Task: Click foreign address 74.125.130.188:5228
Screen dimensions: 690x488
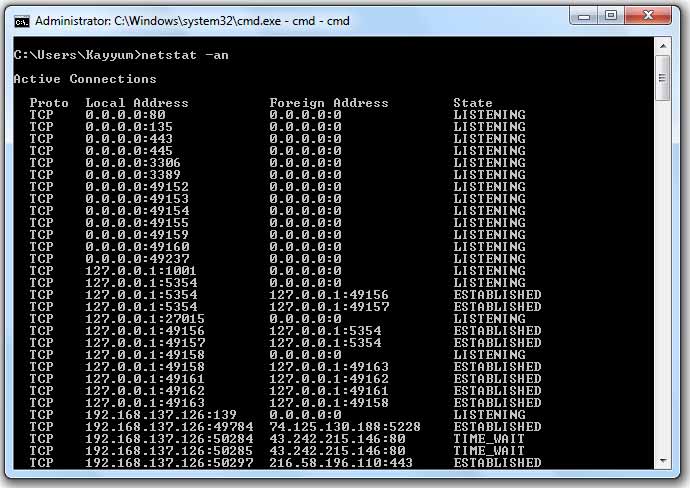Action: [x=345, y=427]
